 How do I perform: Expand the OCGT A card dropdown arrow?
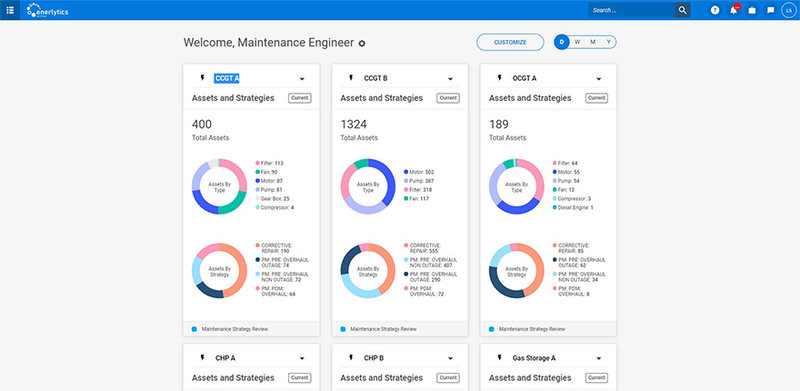[x=598, y=79]
